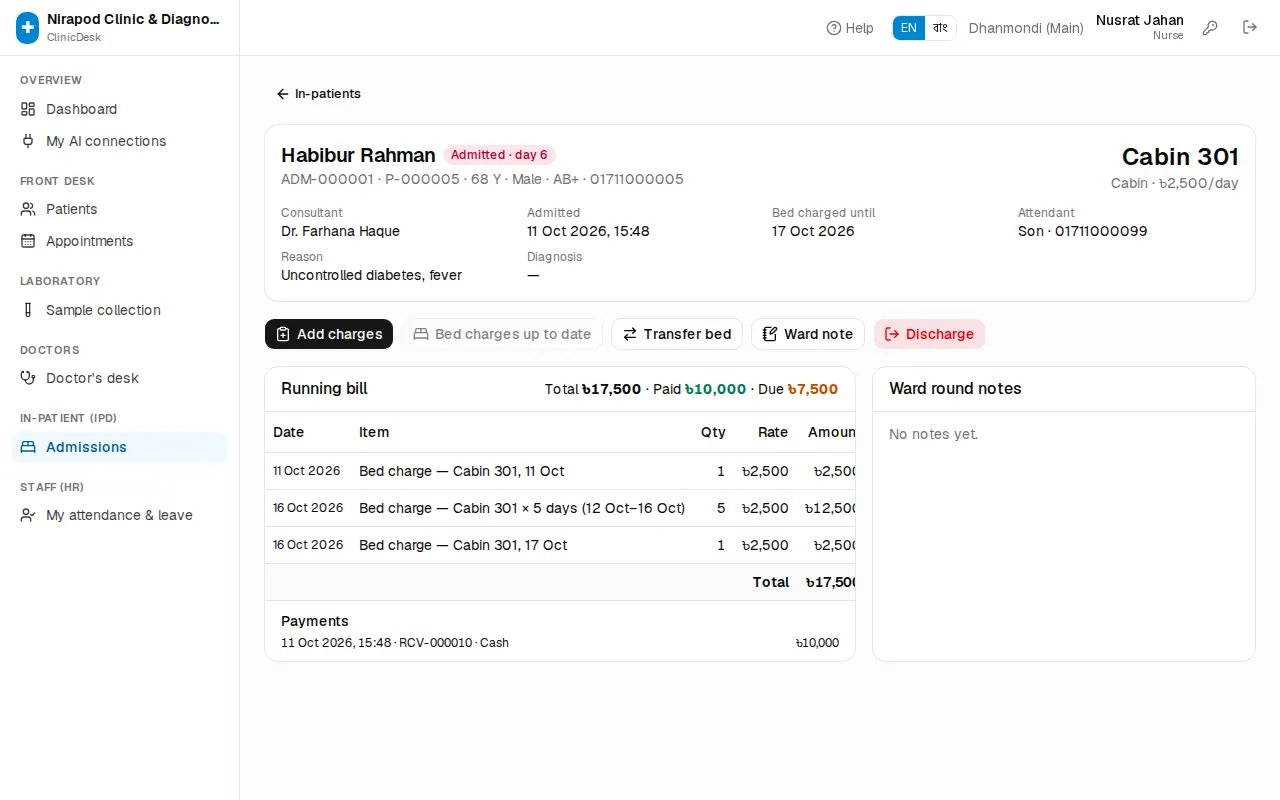
Task: Click the 5 days (12 Oct–16 Oct) bed charge row
Action: pos(560,508)
